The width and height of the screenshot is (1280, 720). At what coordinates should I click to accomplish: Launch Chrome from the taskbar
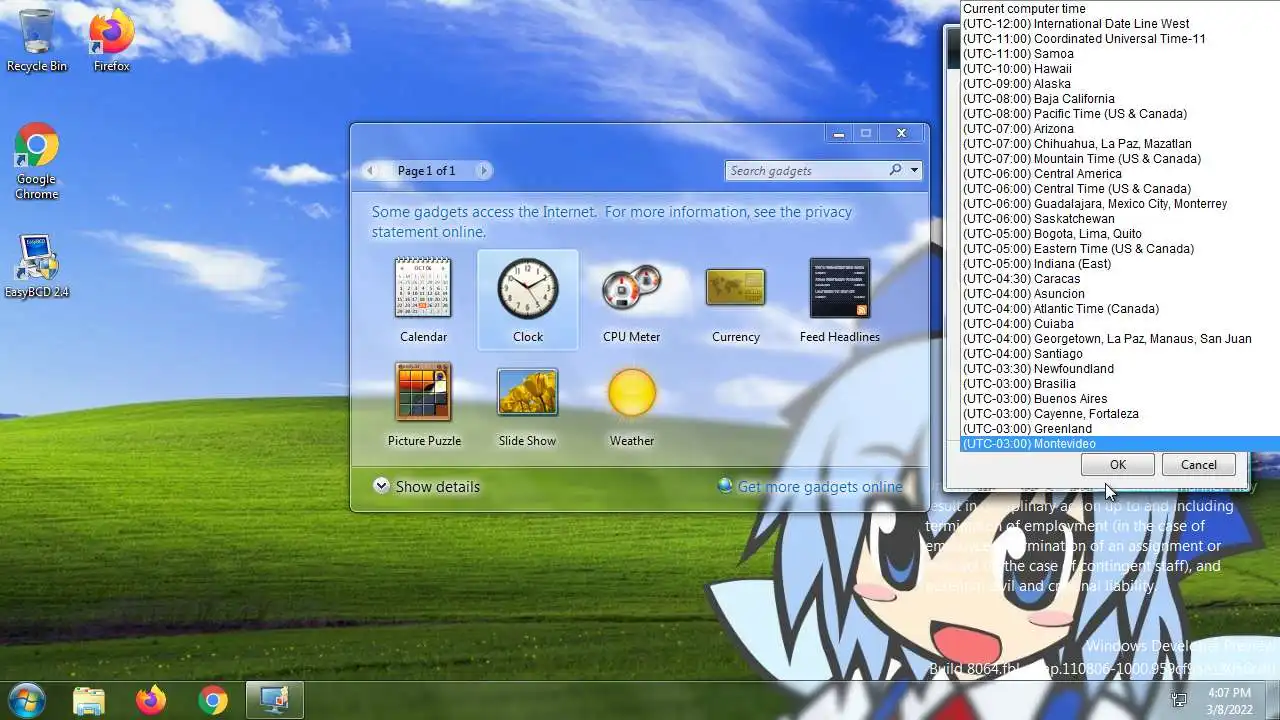(x=212, y=700)
